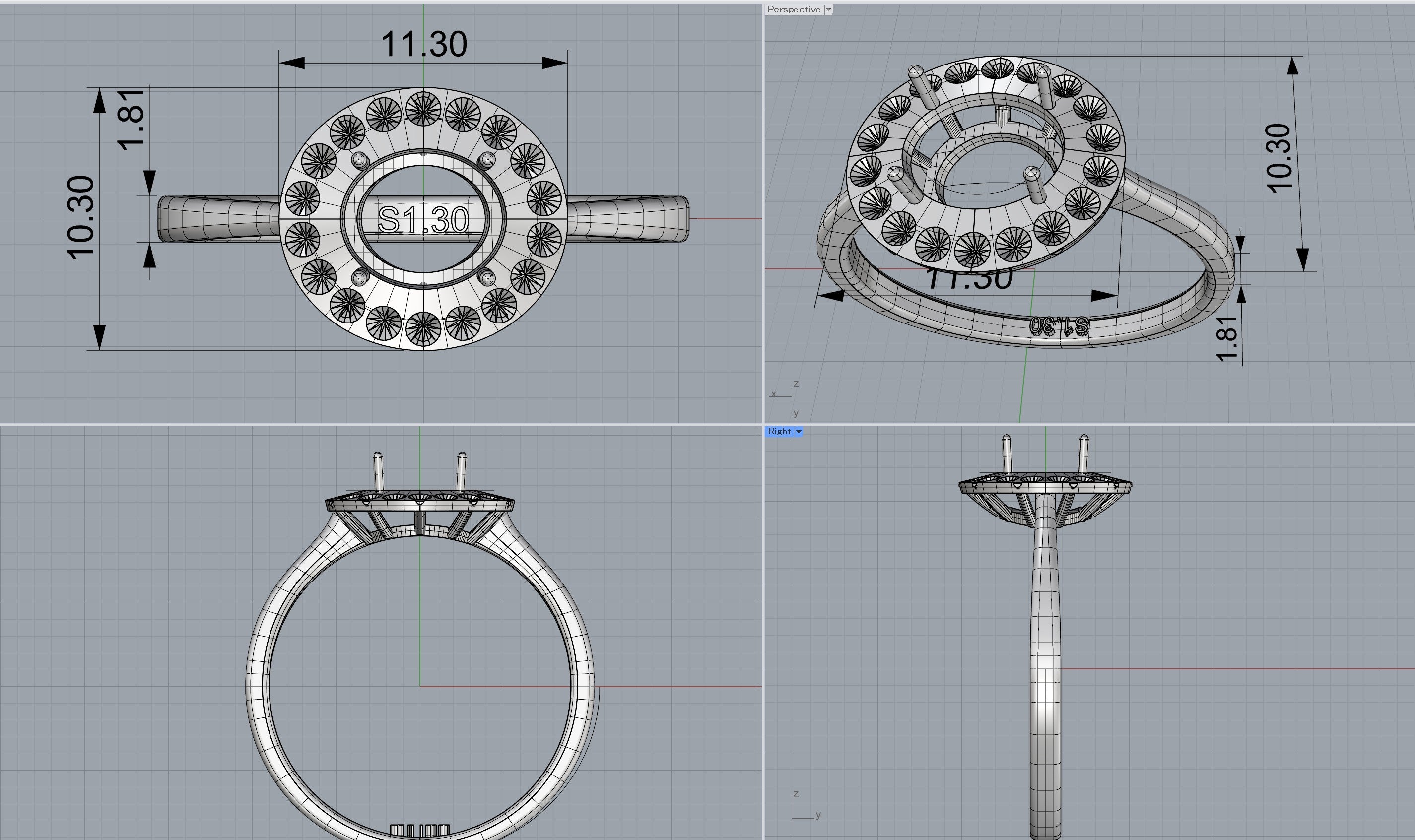Open the Perspective viewport dropdown arrow

coord(828,9)
